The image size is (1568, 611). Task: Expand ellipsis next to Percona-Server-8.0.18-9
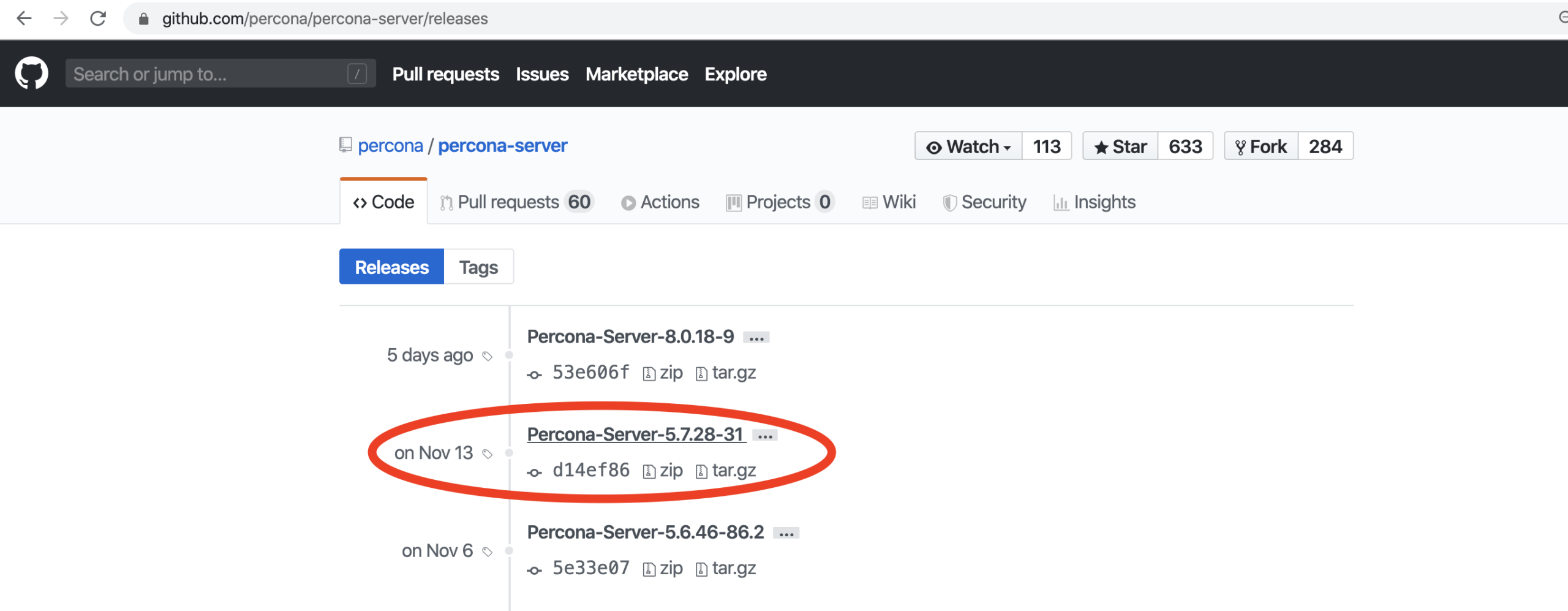pos(756,338)
